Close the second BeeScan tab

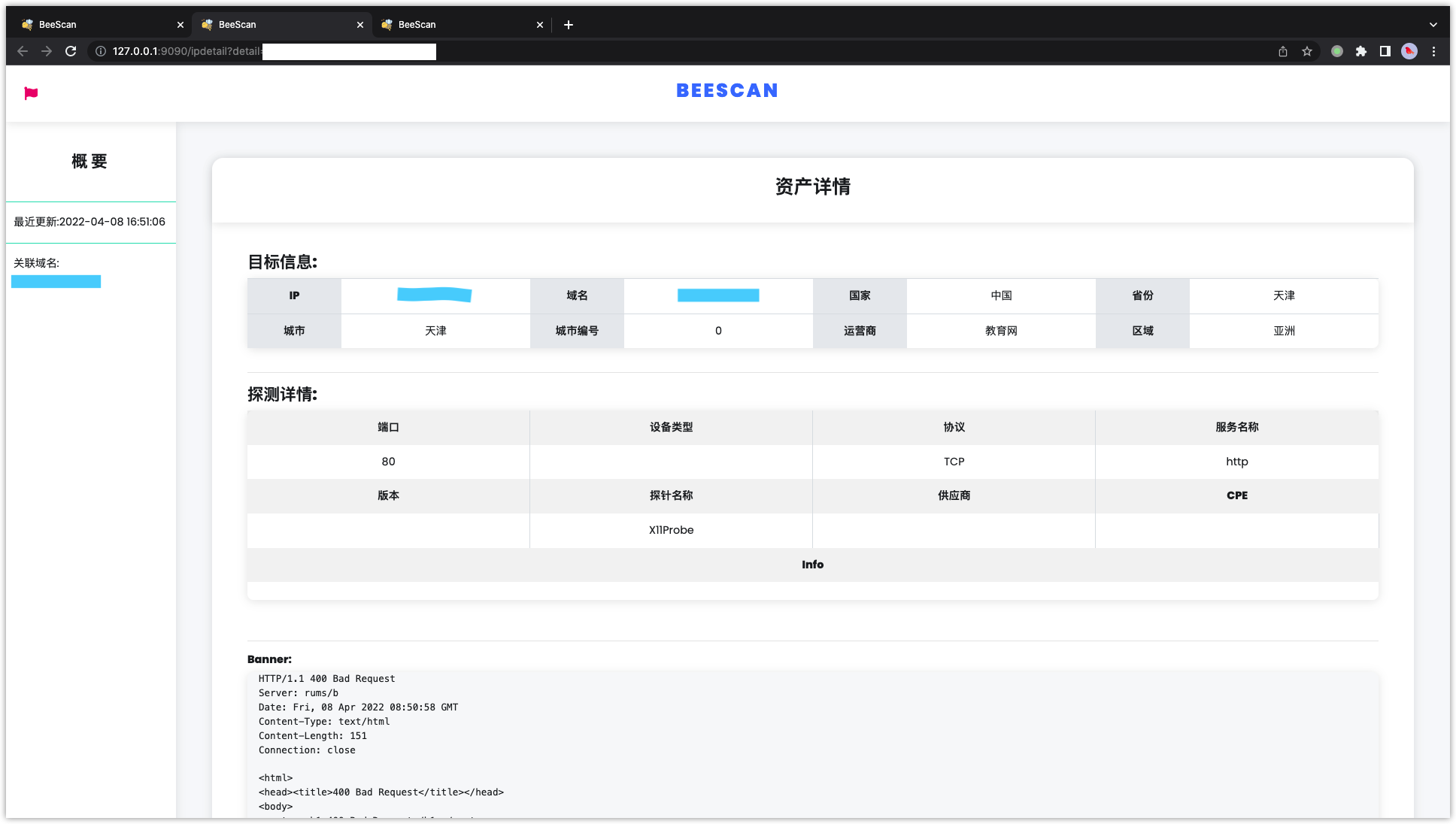pos(360,25)
